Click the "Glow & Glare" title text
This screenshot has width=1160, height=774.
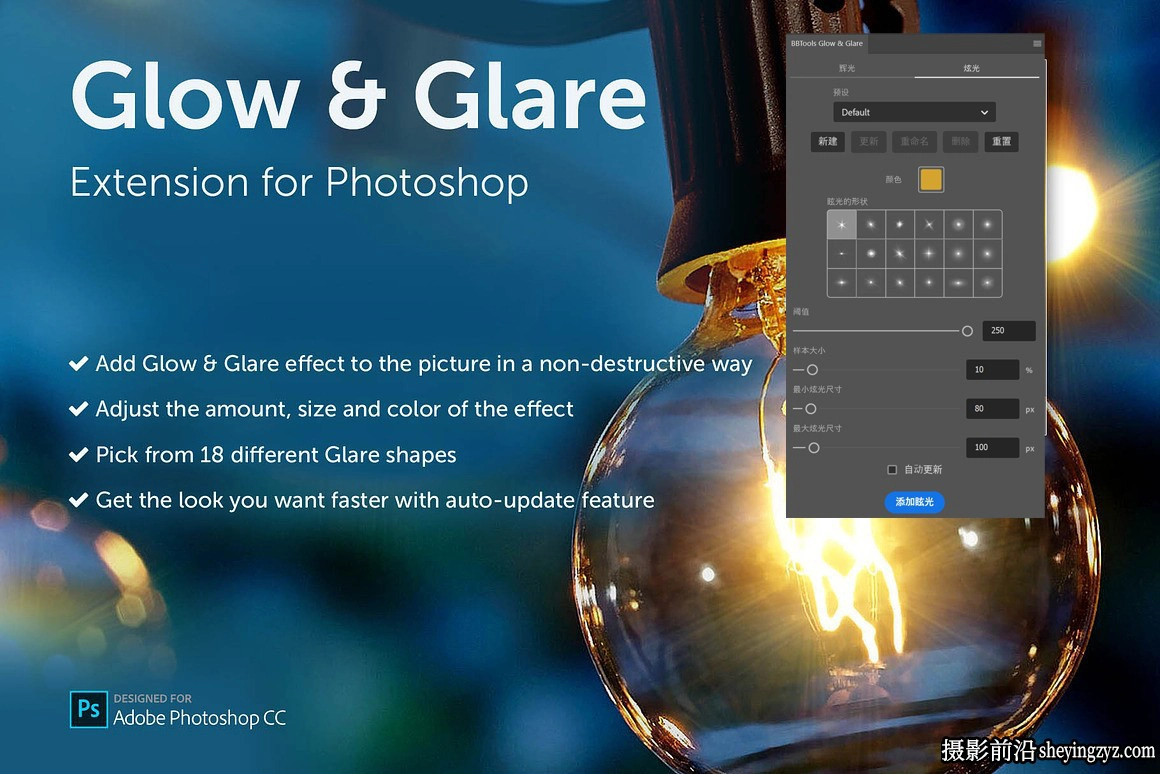click(x=359, y=96)
